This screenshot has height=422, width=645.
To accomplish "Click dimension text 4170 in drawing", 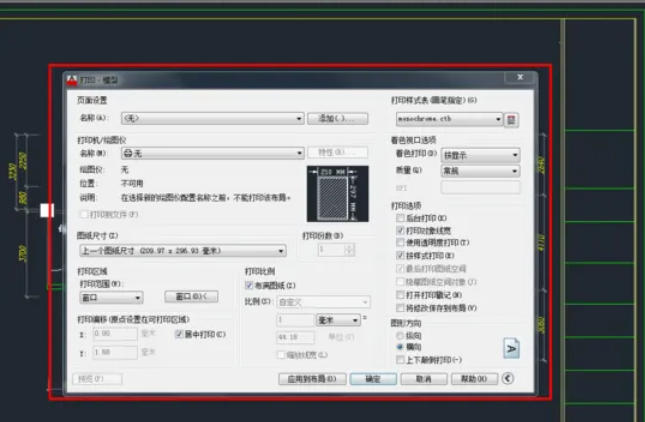I will point(541,243).
